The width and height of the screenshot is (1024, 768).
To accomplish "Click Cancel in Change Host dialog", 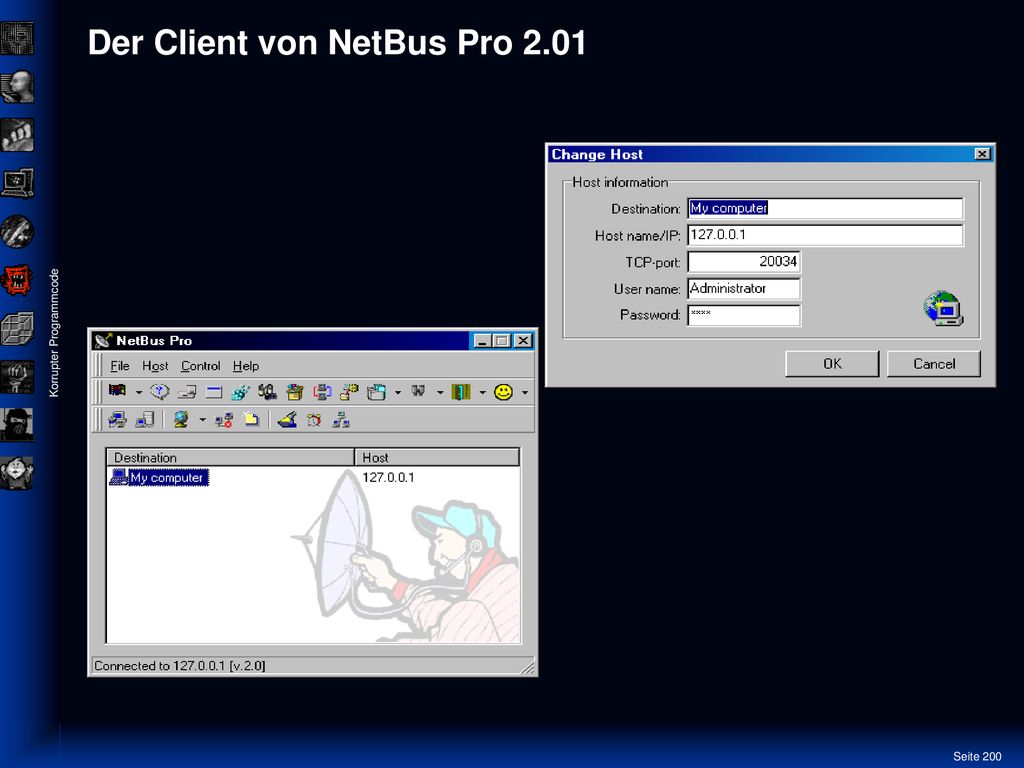I will coord(934,364).
